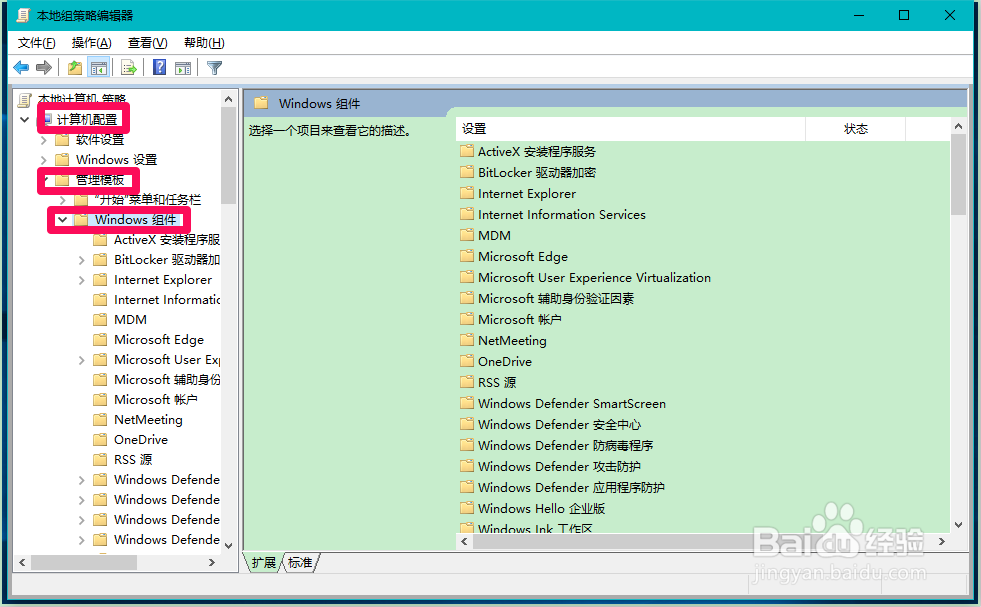
Task: Expand the "开始"菜单和任务栏 tree node
Action: 63,200
